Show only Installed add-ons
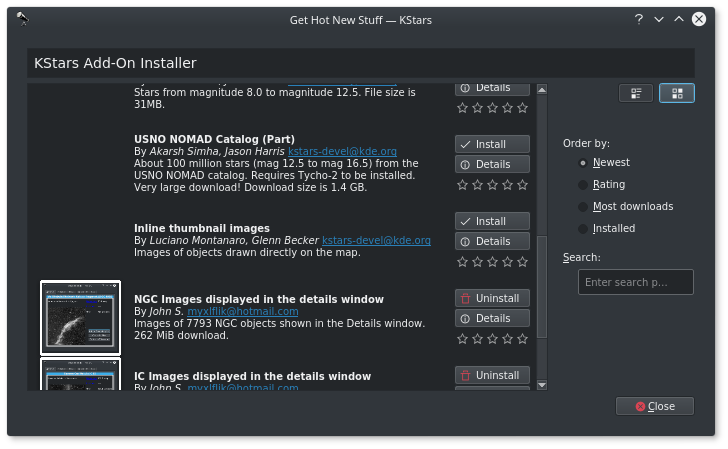The height and width of the screenshot is (449, 728). coord(607,228)
